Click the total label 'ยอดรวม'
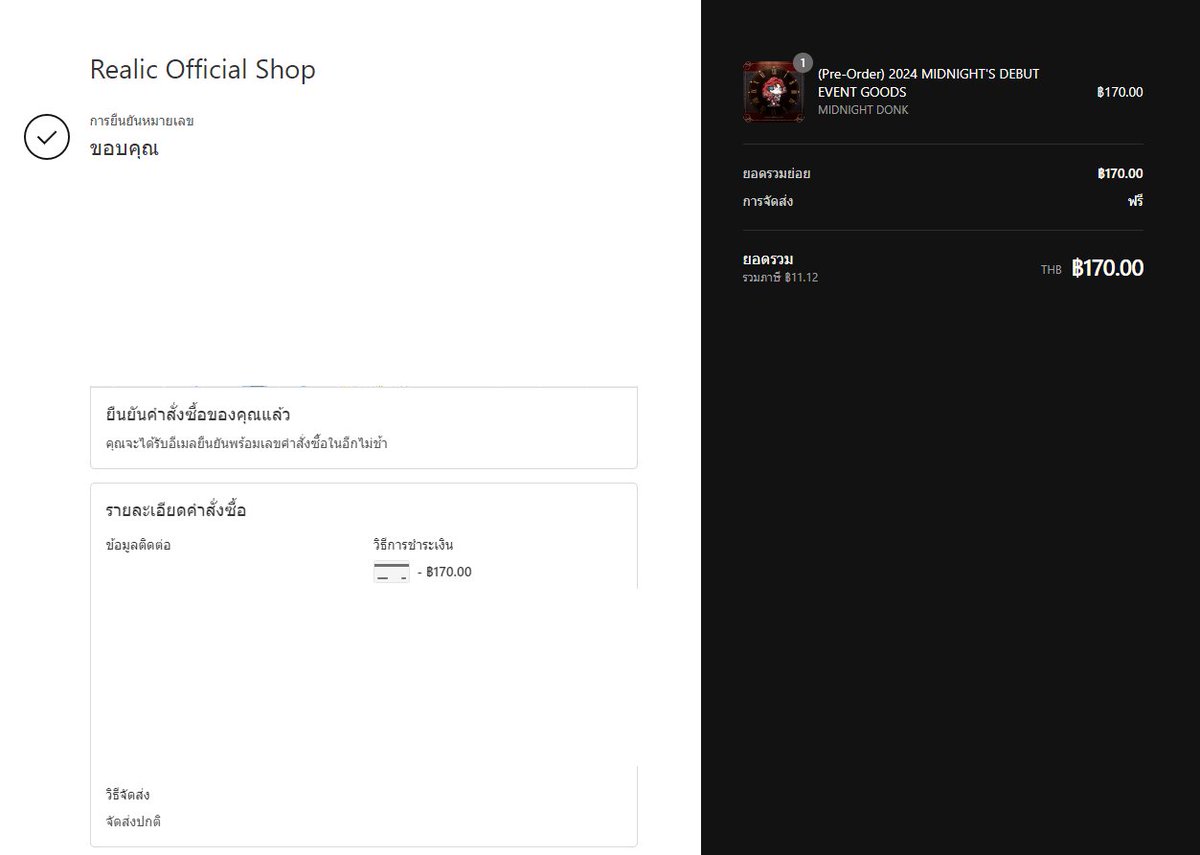1200x855 pixels. [x=768, y=260]
